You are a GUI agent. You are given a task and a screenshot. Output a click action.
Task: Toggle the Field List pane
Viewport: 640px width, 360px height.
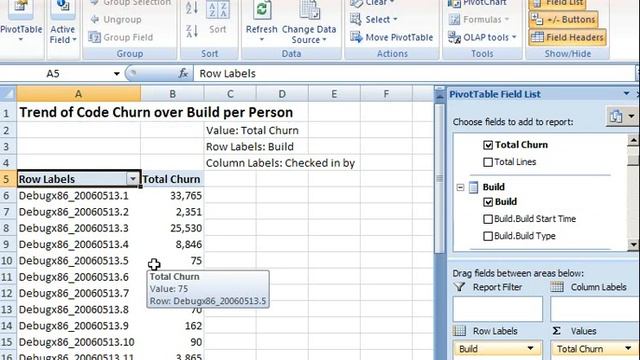point(558,4)
